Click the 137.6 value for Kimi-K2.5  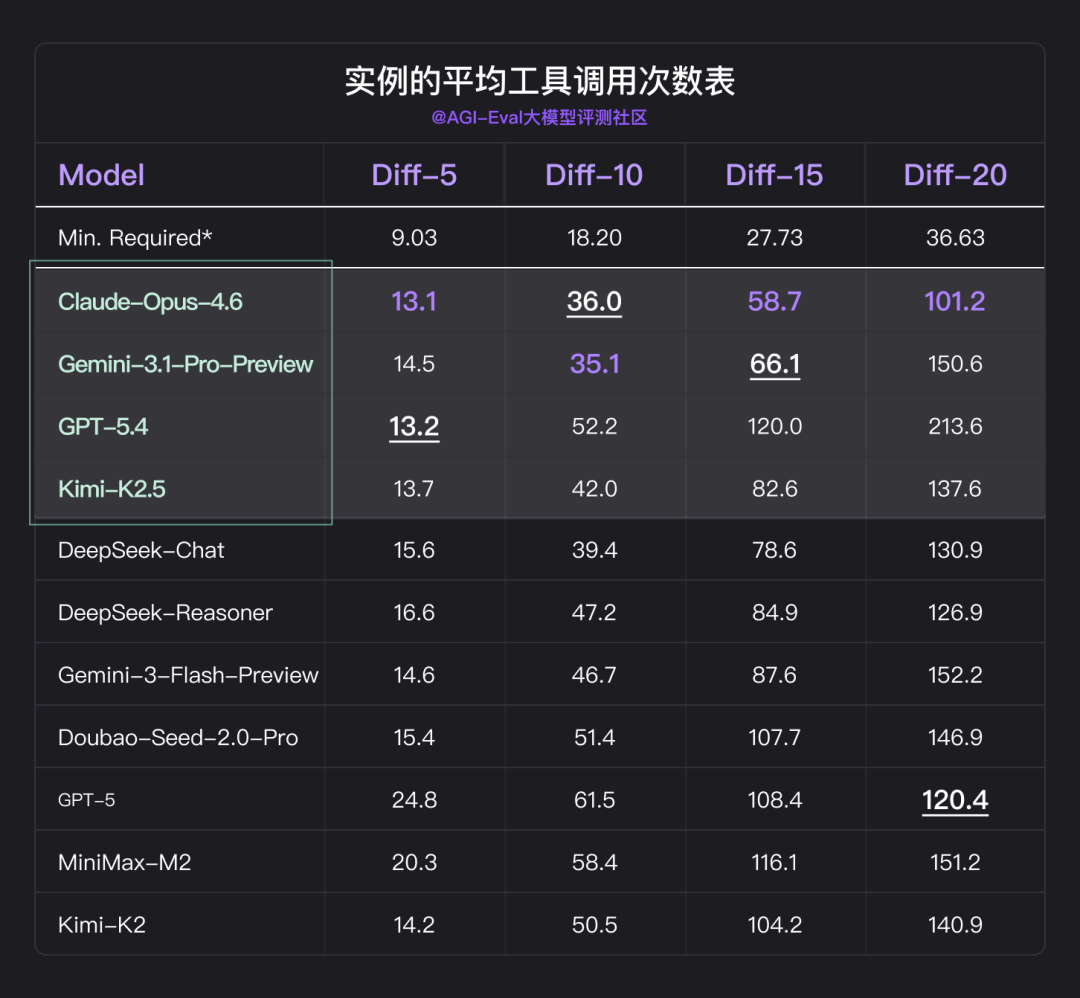pos(955,489)
